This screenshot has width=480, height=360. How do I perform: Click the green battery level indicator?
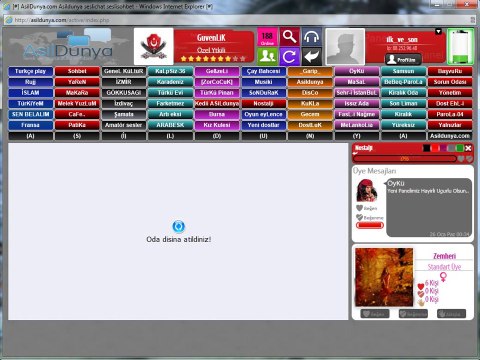click(460, 46)
